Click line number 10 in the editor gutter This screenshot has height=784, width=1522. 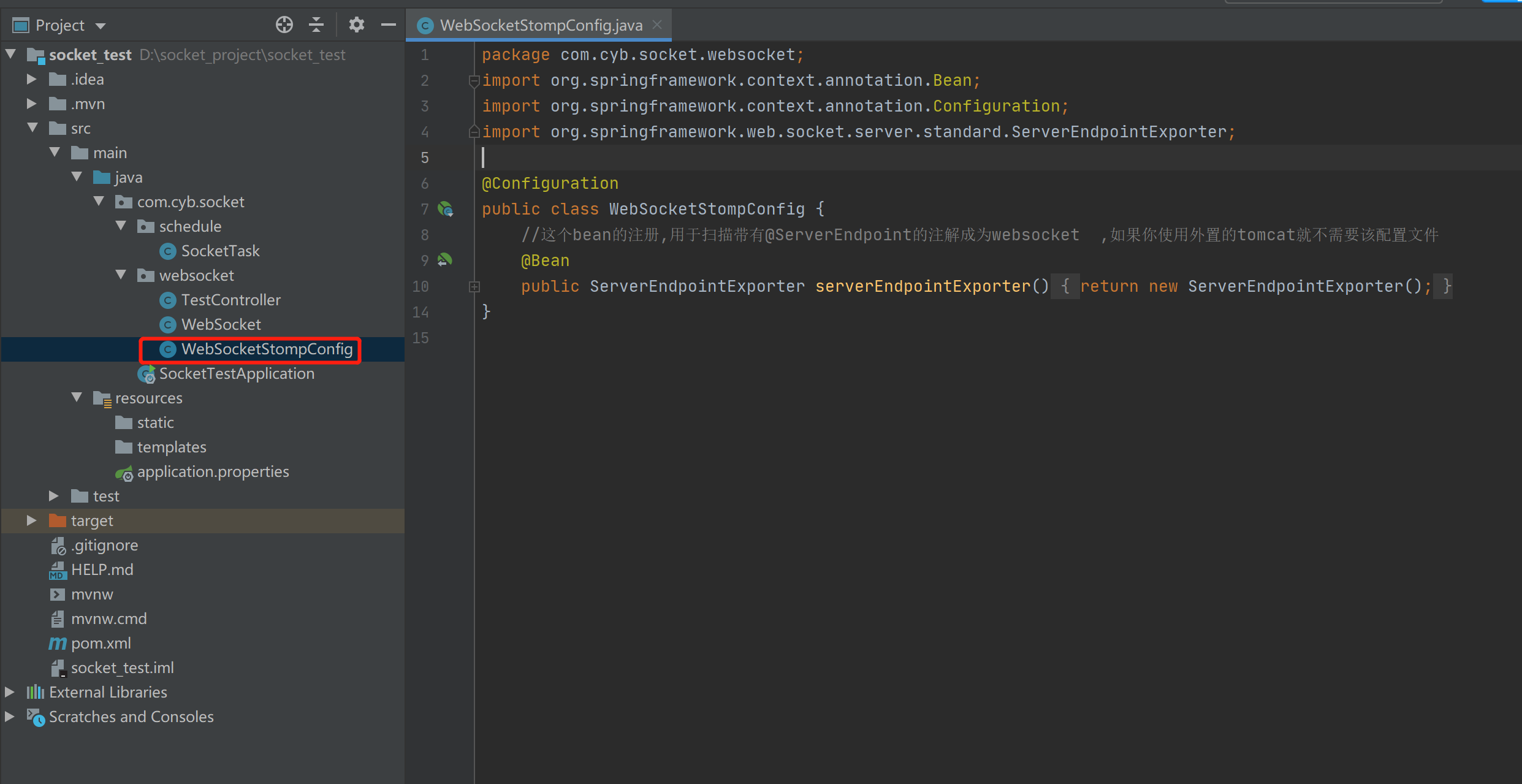tap(420, 286)
